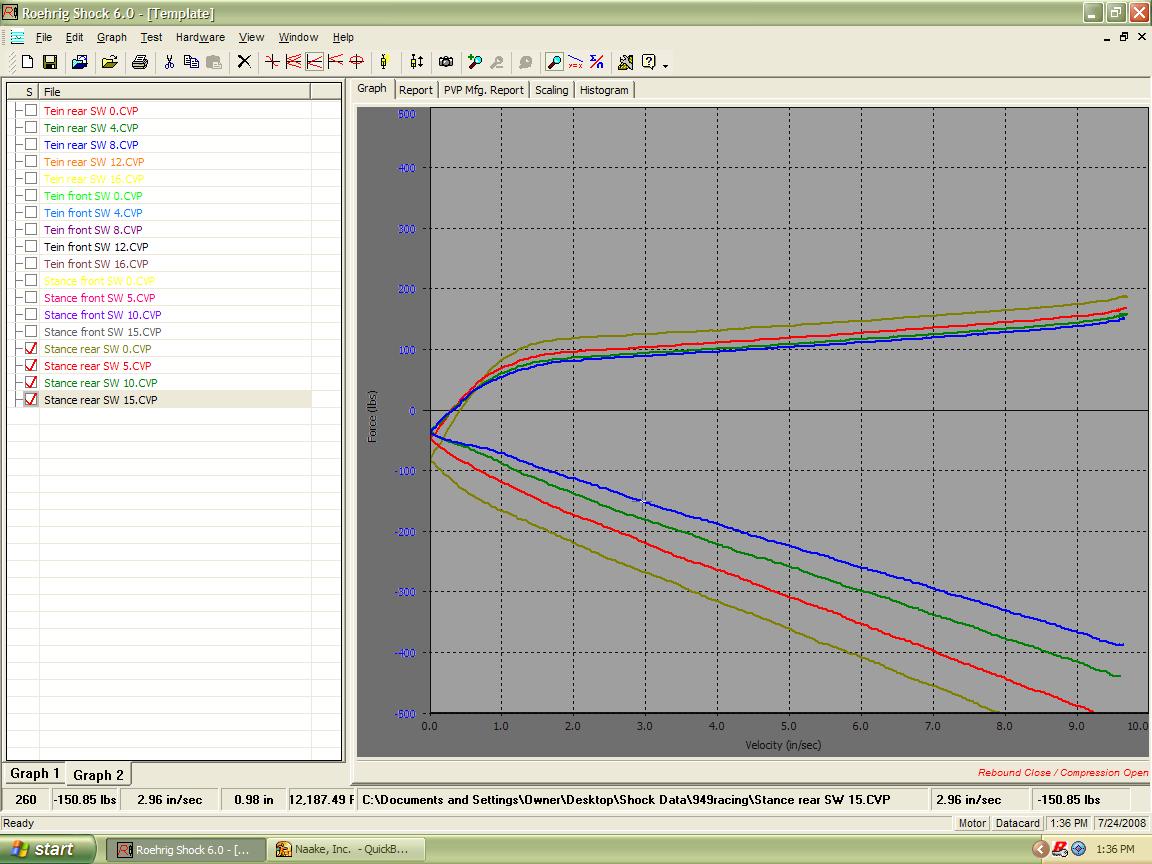
Task: Uncheck Stance rear SW 0.CVP checkbox
Action: point(31,349)
